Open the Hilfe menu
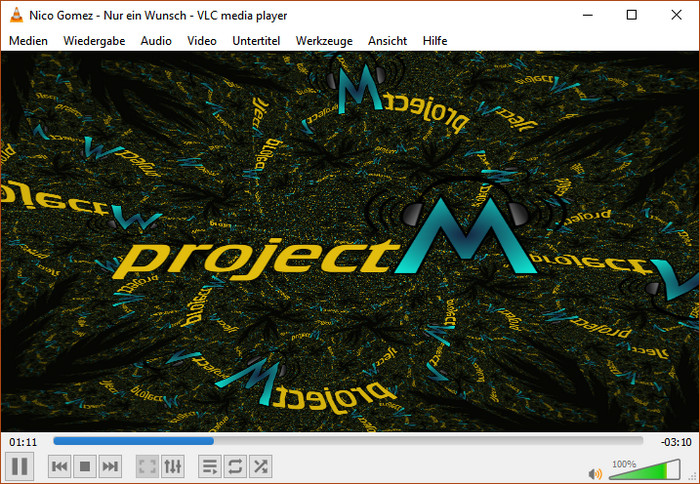 point(435,41)
